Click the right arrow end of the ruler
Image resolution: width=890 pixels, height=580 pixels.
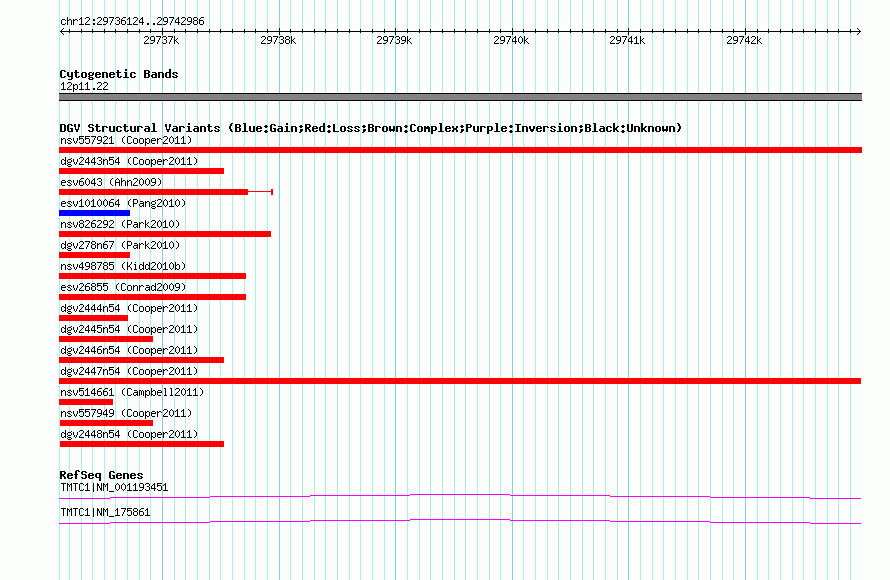click(858, 32)
